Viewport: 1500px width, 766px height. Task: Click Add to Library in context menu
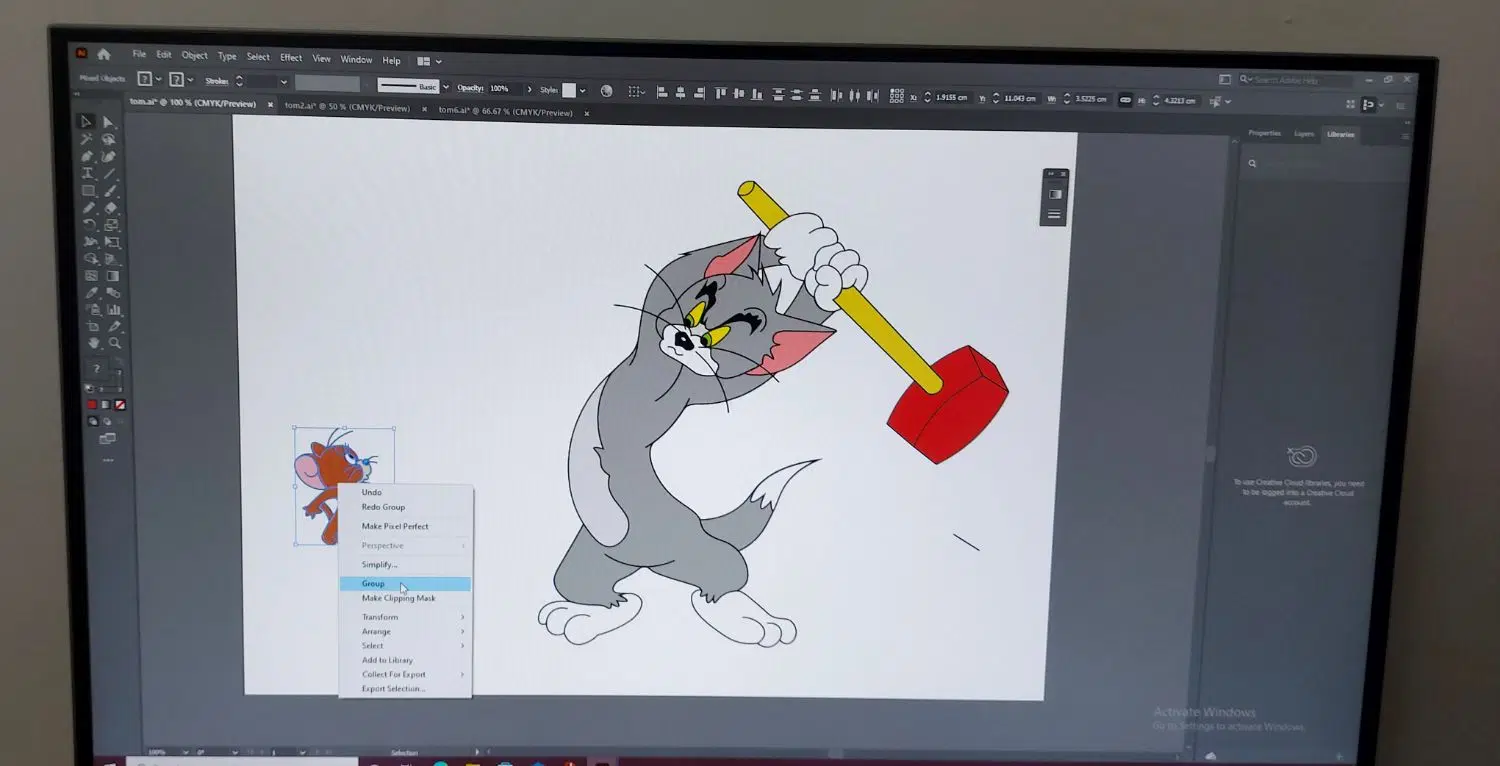404,660
